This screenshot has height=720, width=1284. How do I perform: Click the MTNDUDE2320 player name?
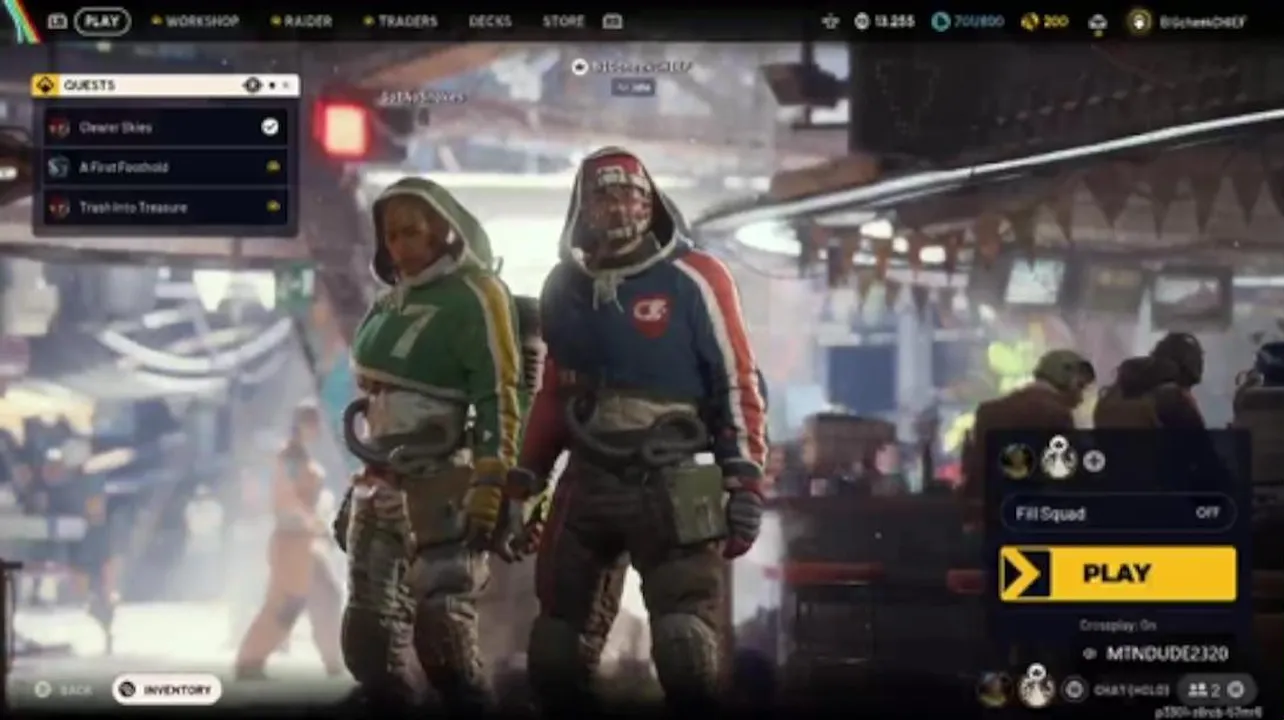(x=1167, y=654)
